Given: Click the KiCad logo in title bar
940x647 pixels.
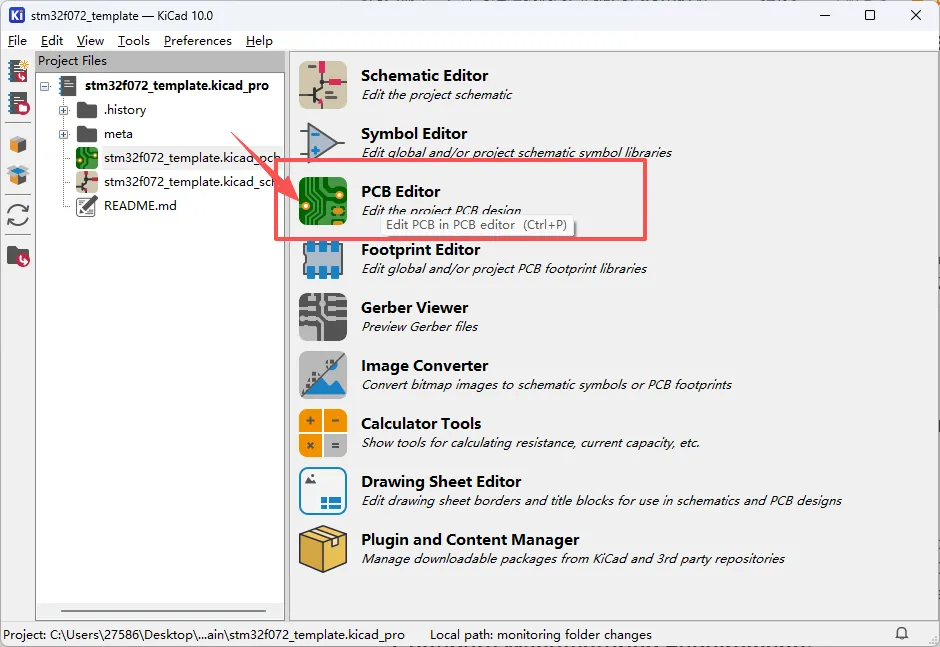Looking at the screenshot, I should point(17,15).
